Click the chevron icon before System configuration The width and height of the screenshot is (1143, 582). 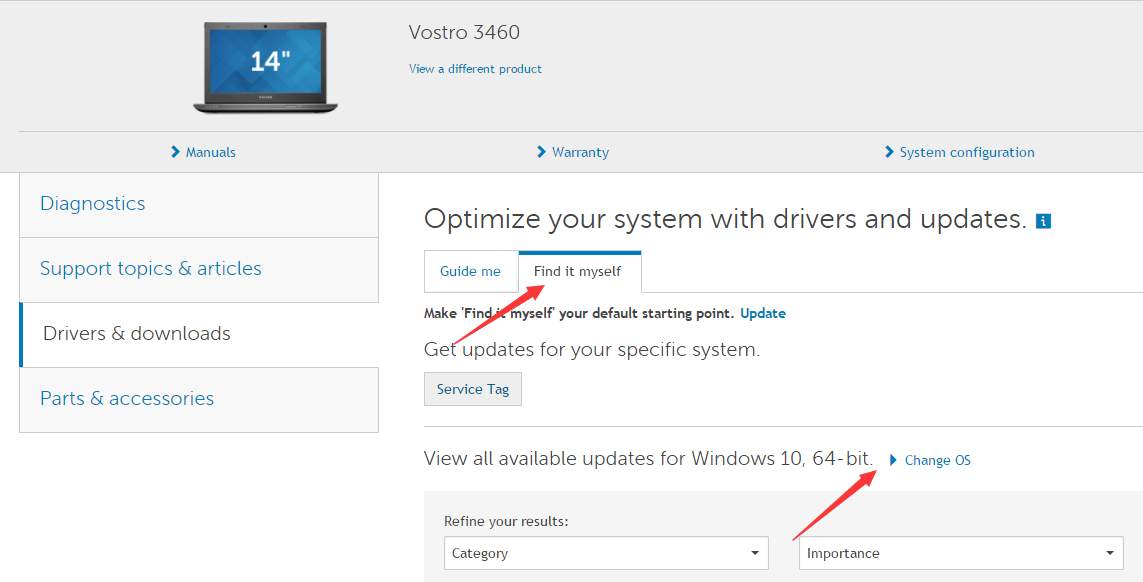pos(890,152)
